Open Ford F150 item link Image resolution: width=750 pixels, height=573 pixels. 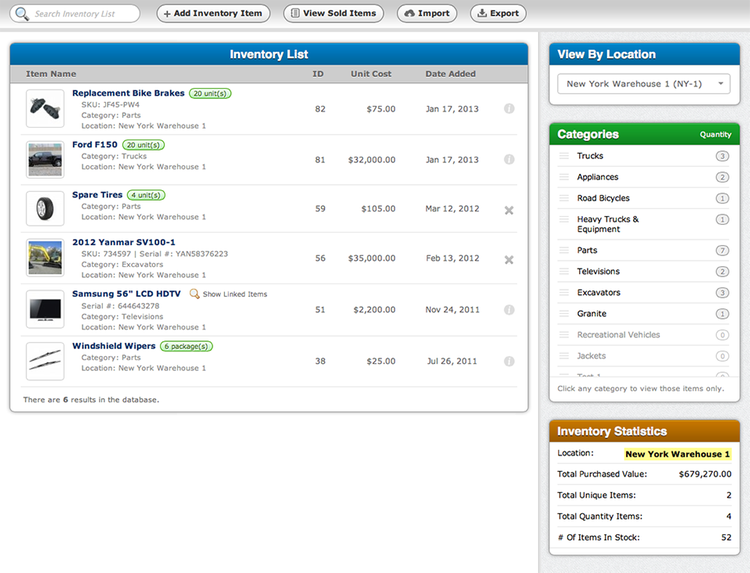click(95, 144)
